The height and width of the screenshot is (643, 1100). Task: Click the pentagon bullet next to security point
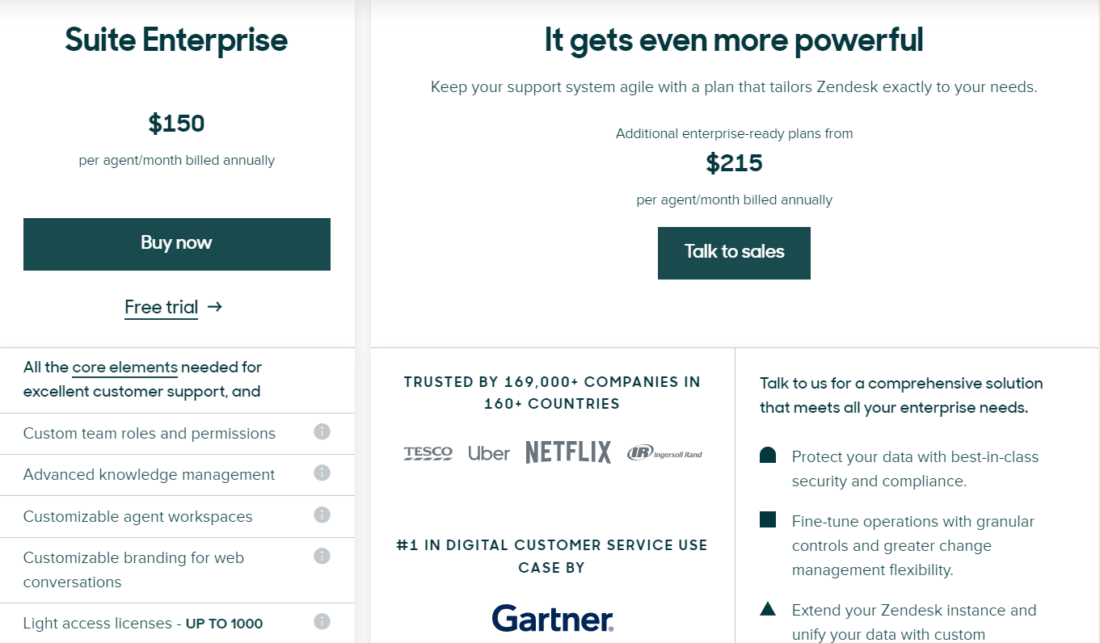point(767,454)
